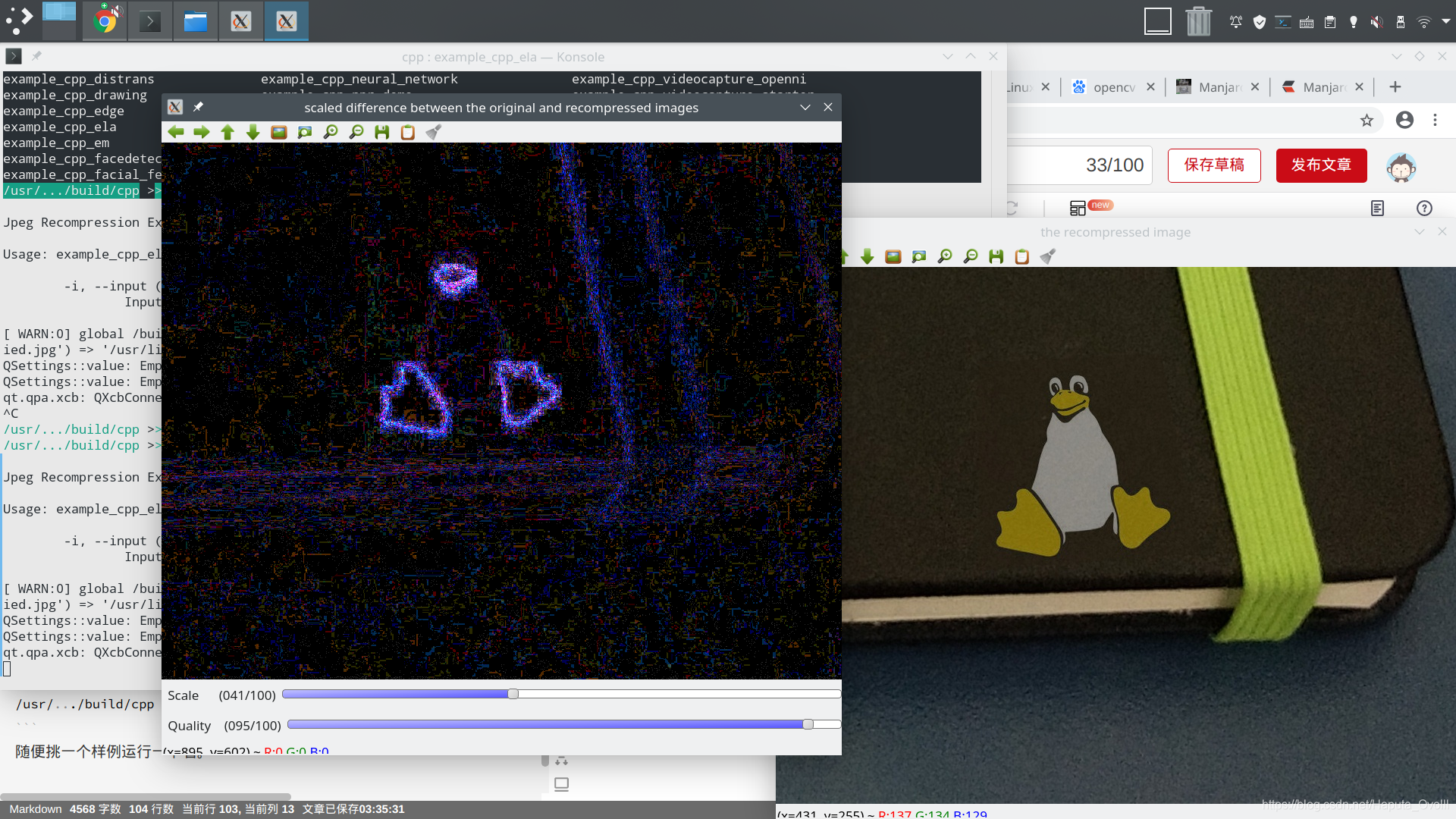Open clipboard manager in the system tray
This screenshot has width=1456, height=819.
[1330, 21]
